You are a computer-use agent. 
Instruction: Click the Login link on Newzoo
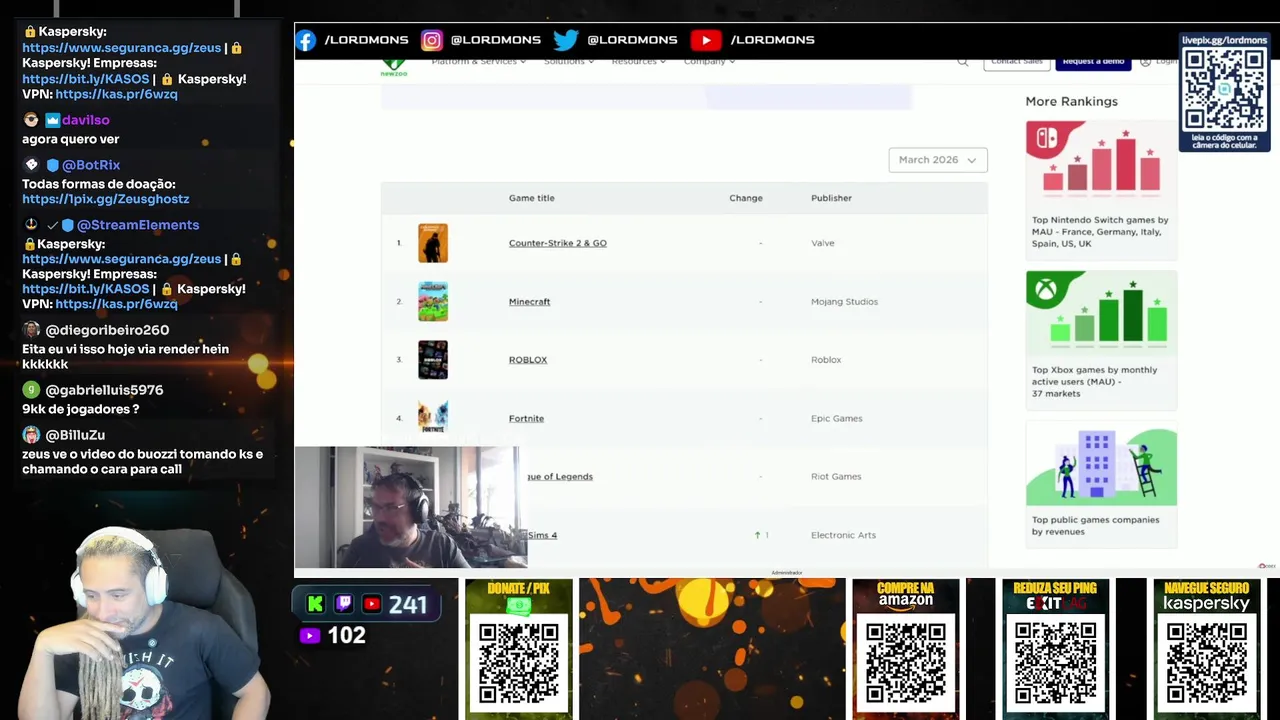pos(1161,62)
